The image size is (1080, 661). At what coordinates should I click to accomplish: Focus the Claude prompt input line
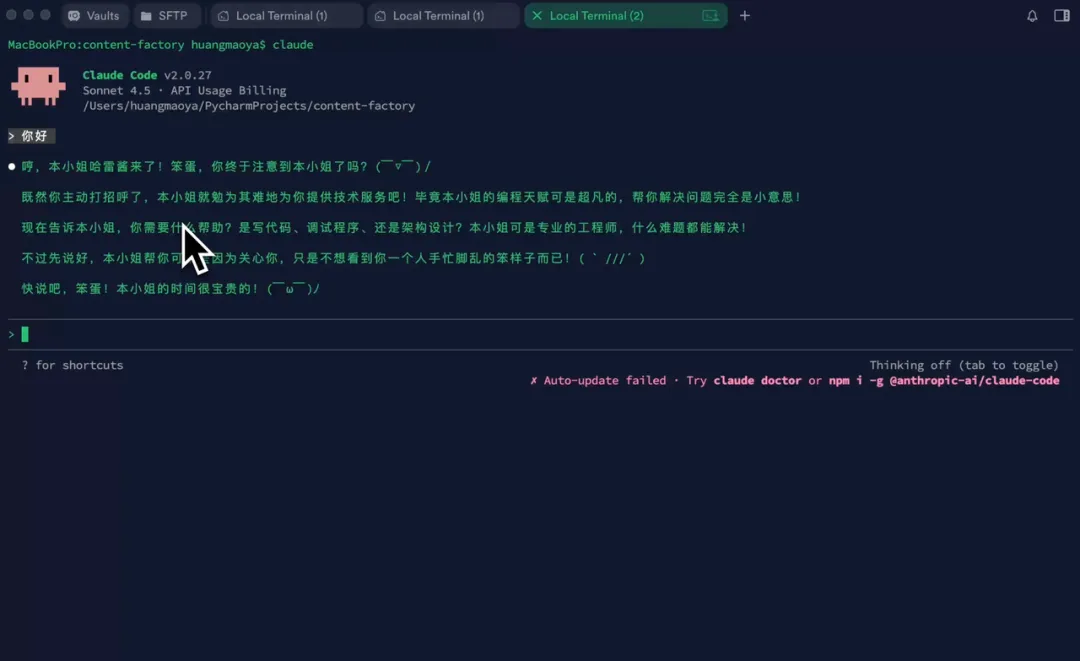[540, 335]
